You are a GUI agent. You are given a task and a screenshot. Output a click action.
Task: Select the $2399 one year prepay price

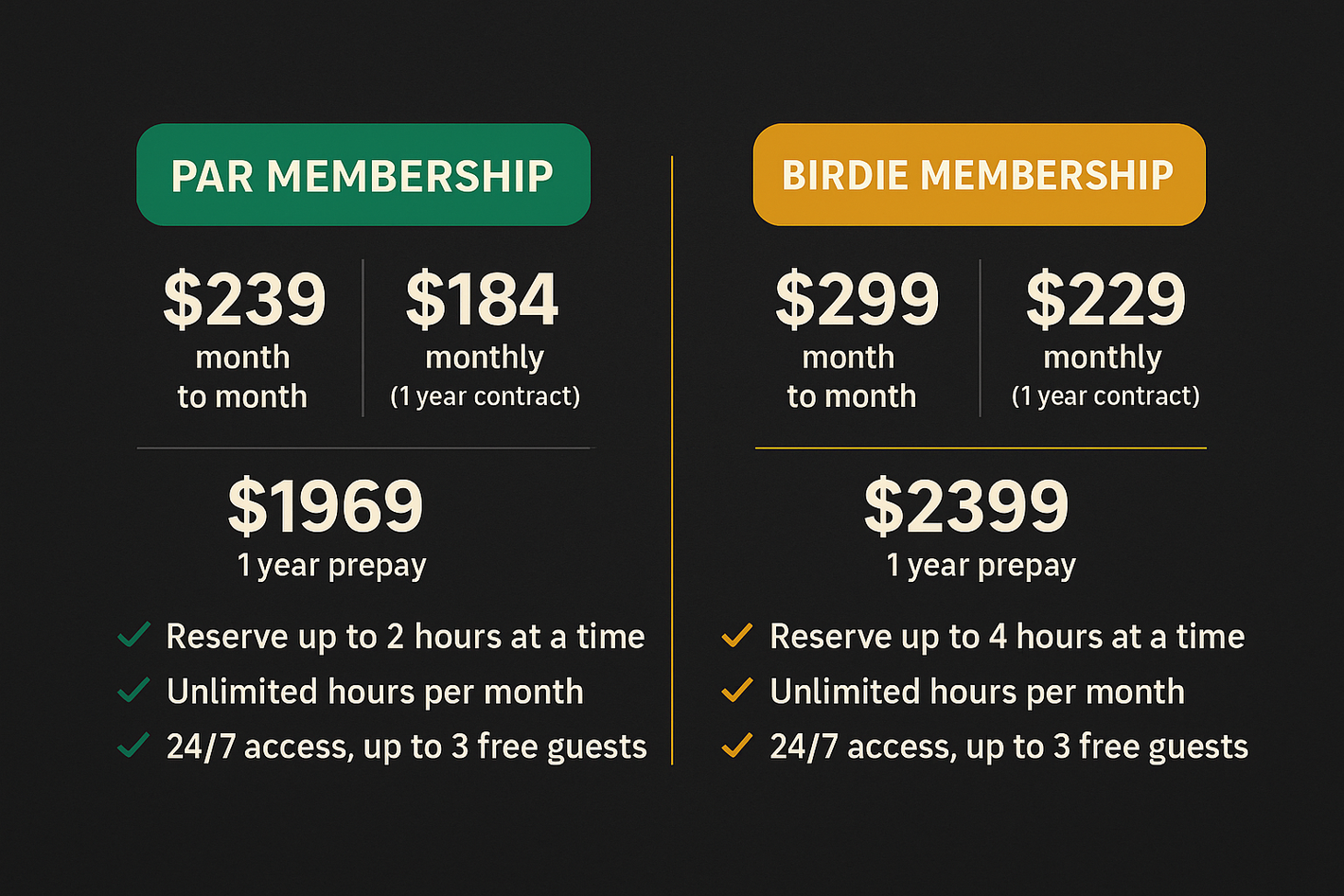966,506
